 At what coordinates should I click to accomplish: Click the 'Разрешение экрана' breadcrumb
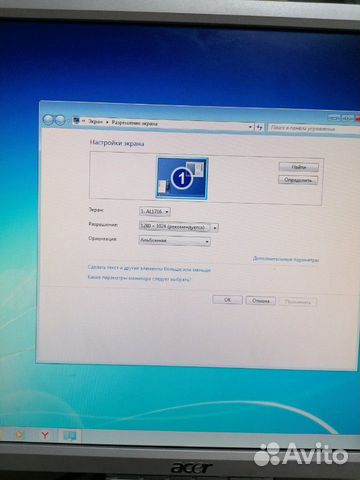tap(134, 123)
